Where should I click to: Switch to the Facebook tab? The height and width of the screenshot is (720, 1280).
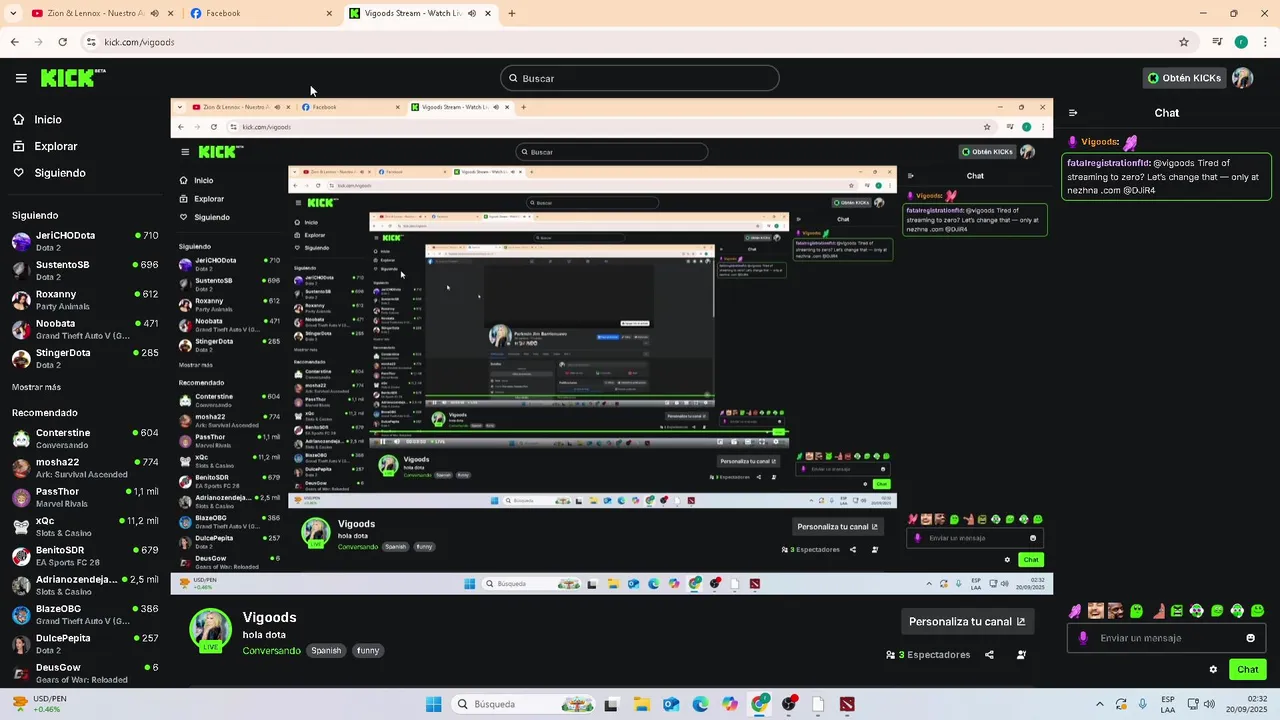262,13
